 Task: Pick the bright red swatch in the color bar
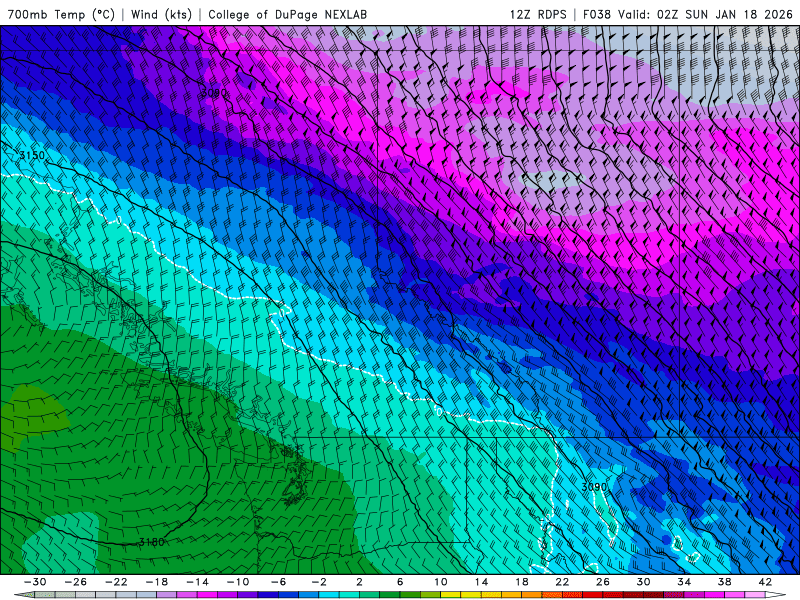click(x=593, y=595)
